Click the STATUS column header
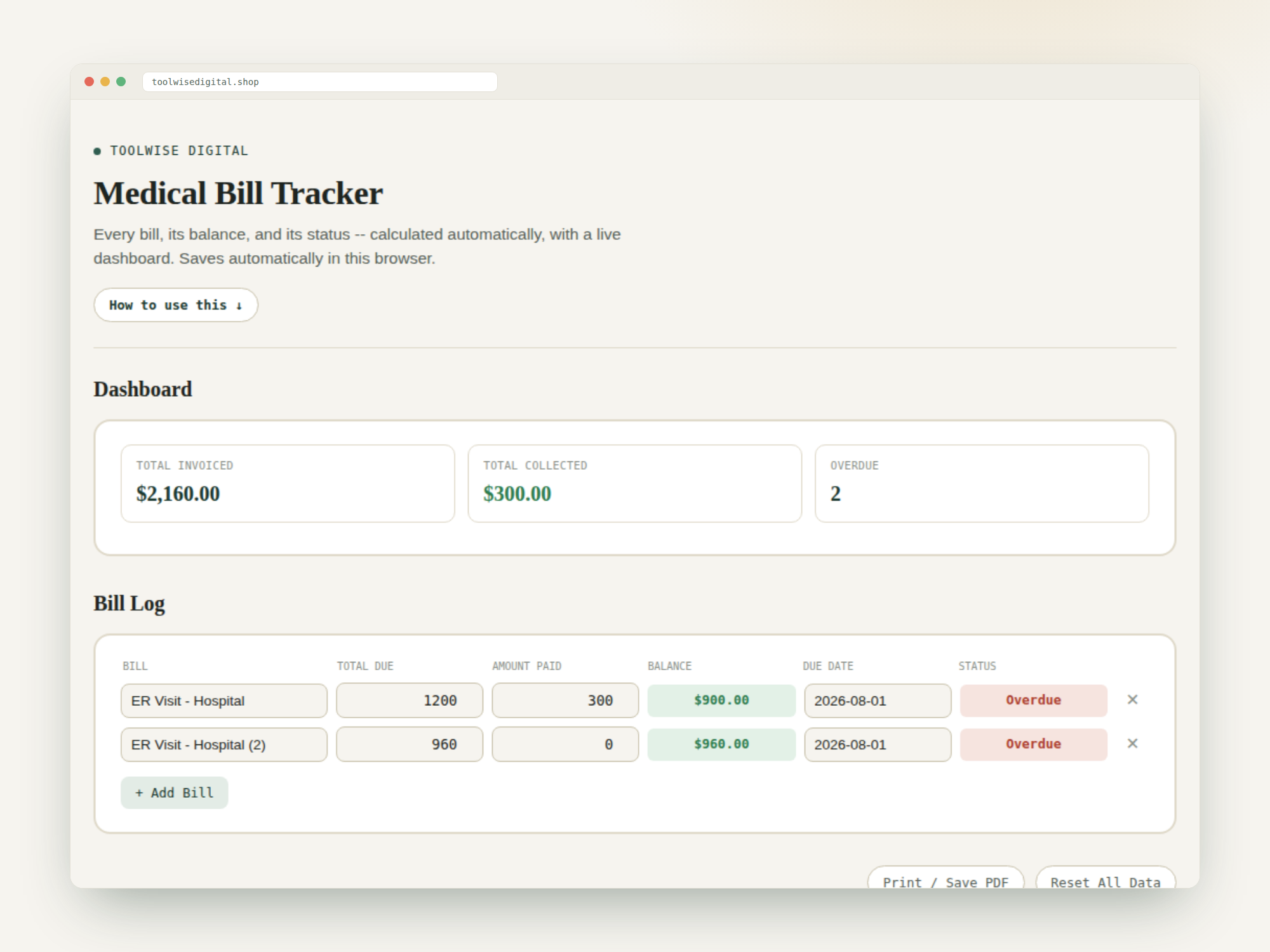 (x=977, y=666)
